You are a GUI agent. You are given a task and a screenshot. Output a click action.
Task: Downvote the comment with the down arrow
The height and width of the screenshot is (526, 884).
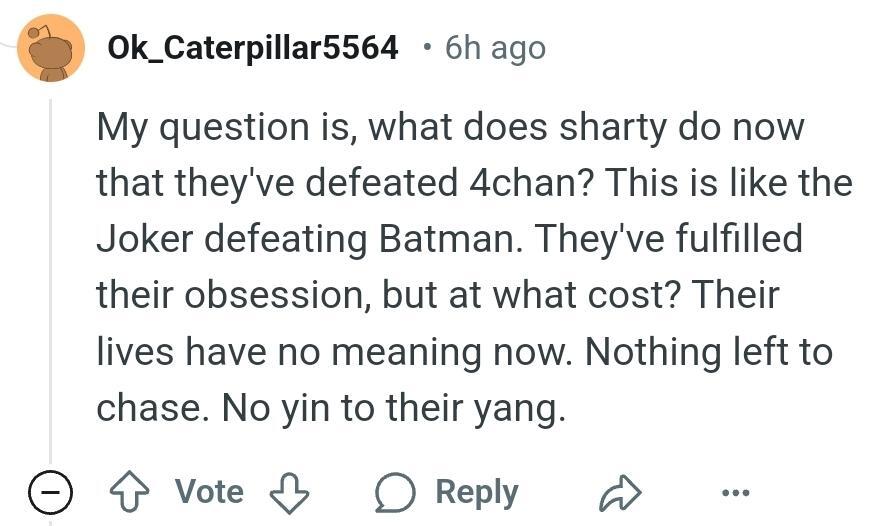(x=291, y=492)
